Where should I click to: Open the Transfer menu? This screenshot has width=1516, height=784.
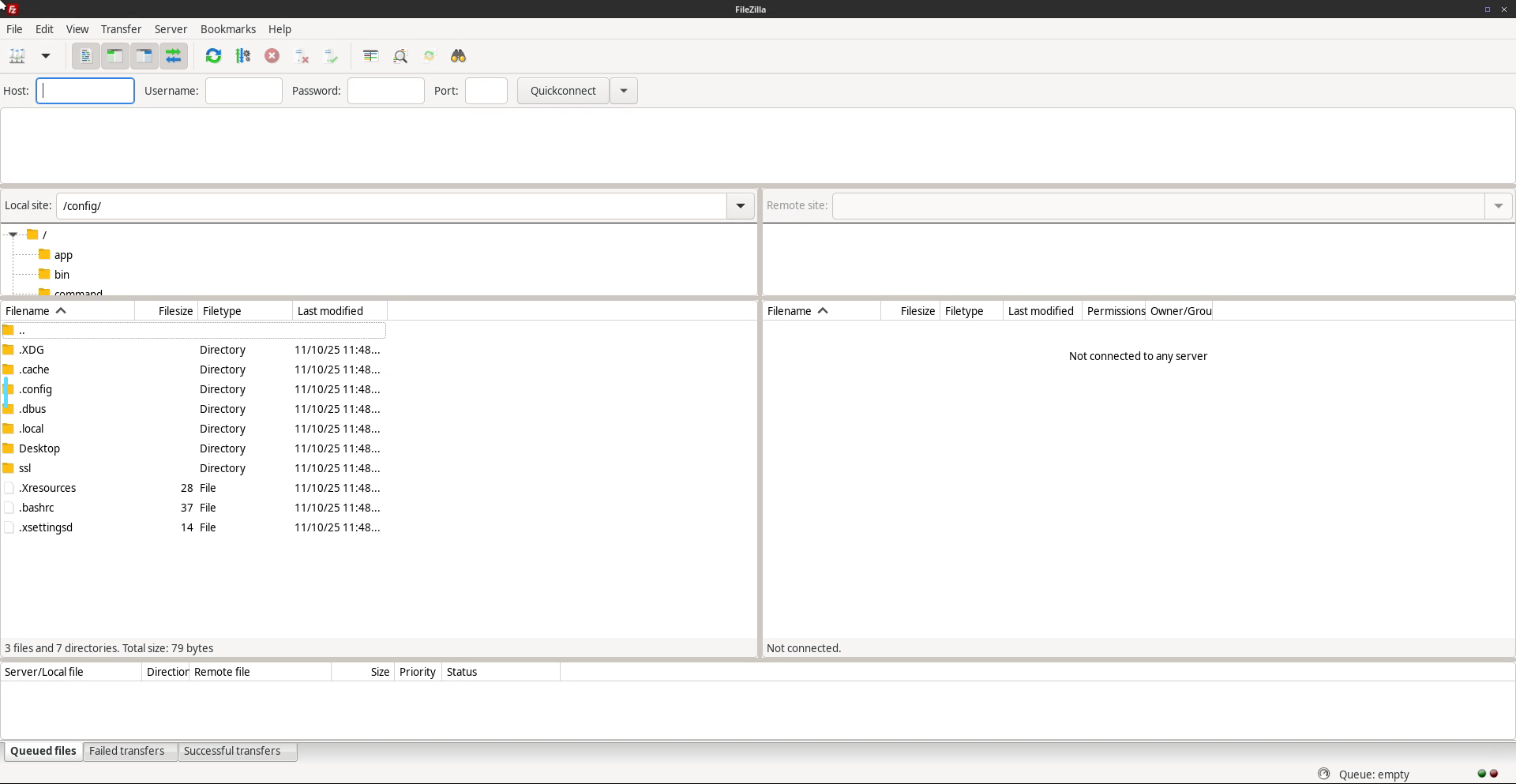[121, 29]
